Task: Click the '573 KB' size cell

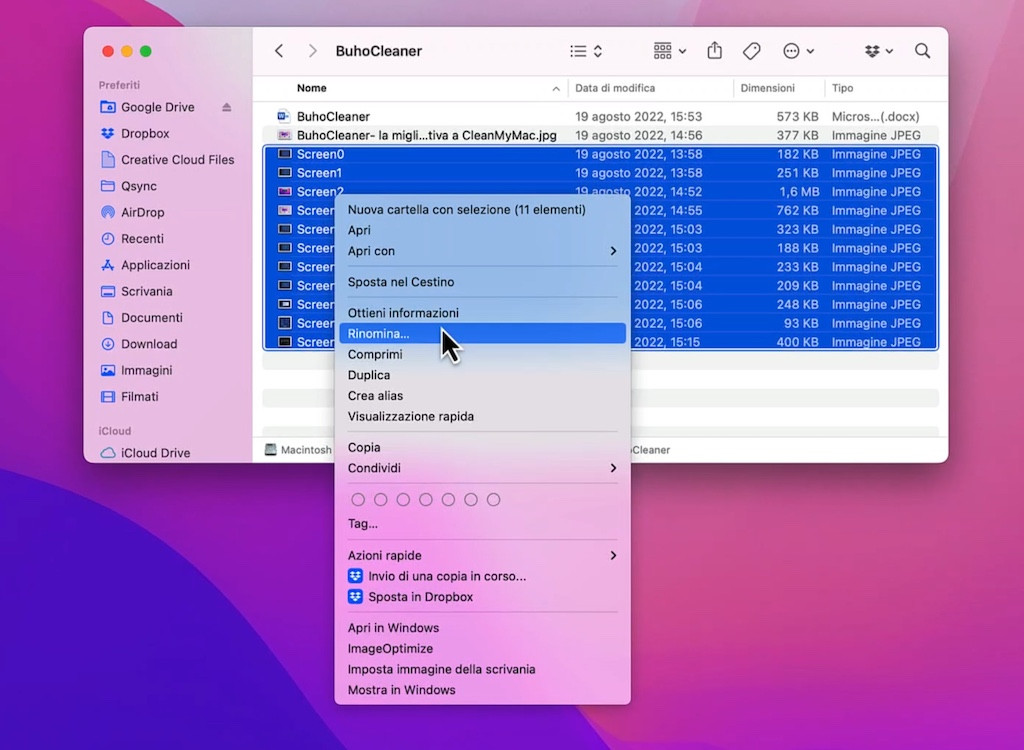Action: [797, 116]
